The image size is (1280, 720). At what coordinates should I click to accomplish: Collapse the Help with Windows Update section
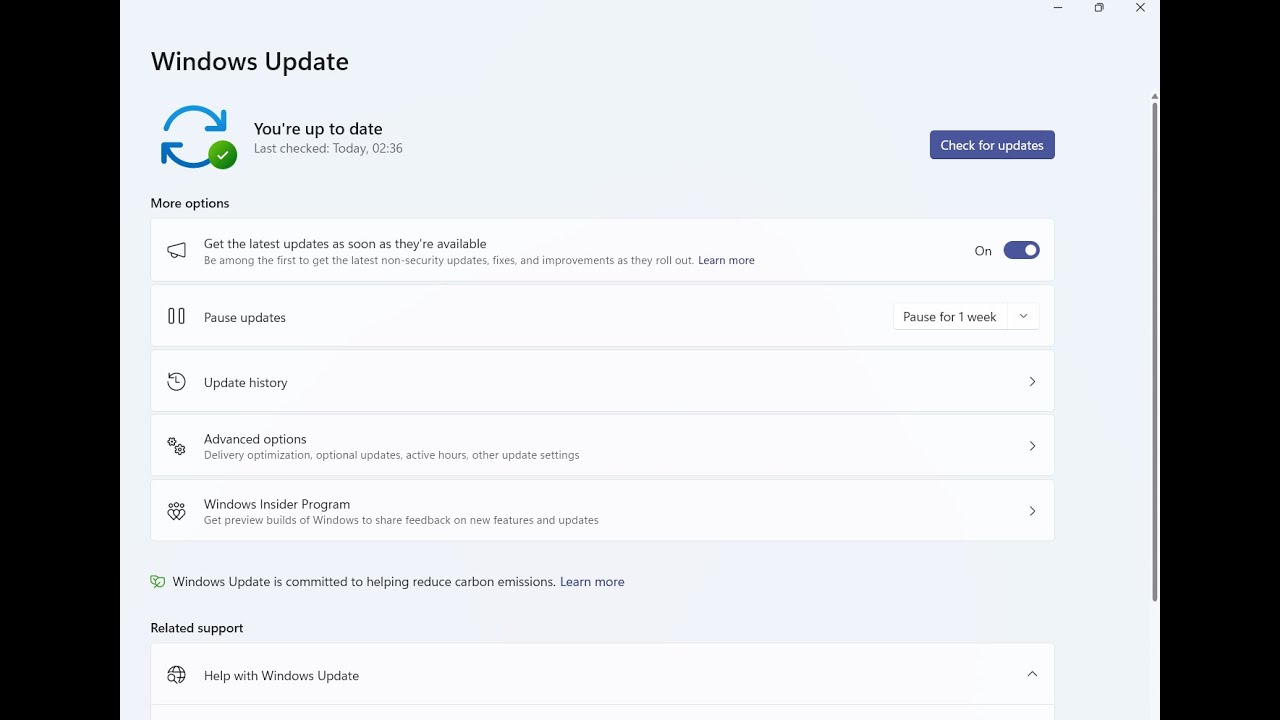pos(1032,674)
